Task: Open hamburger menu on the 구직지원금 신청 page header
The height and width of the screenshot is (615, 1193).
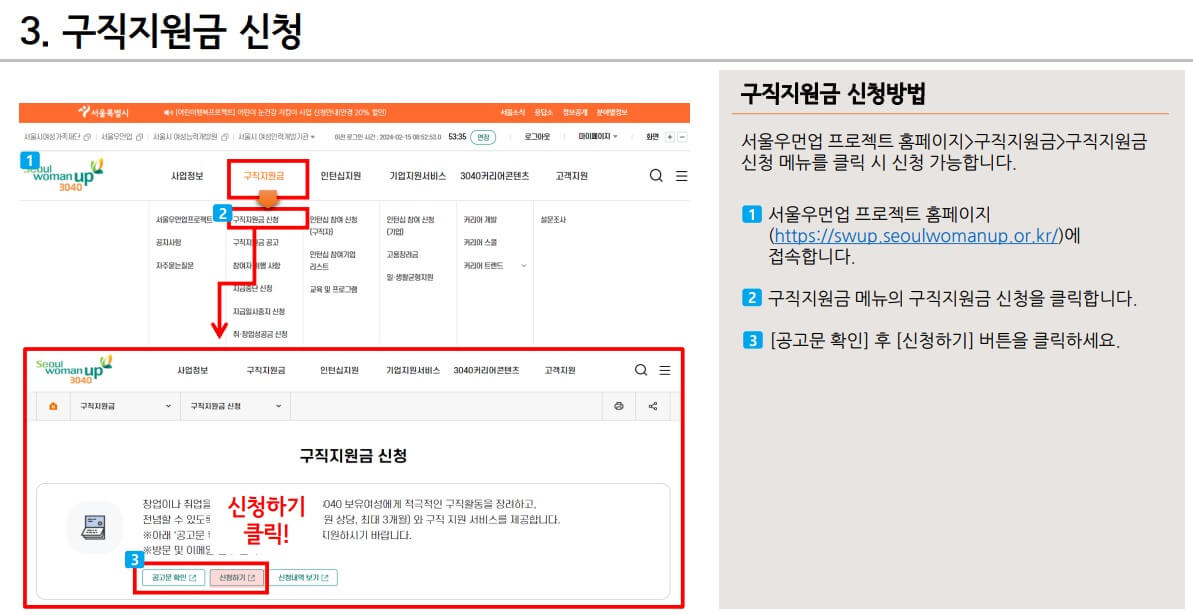Action: 665,370
